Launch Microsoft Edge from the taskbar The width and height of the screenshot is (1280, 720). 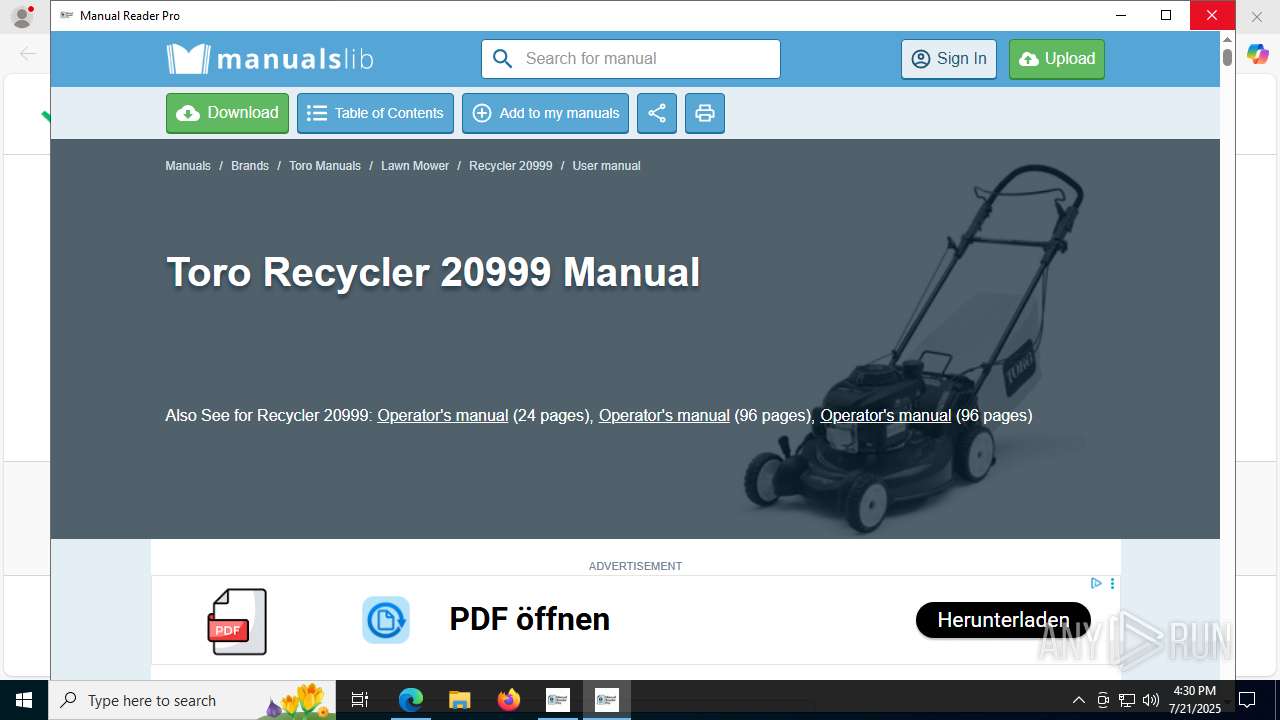[411, 700]
